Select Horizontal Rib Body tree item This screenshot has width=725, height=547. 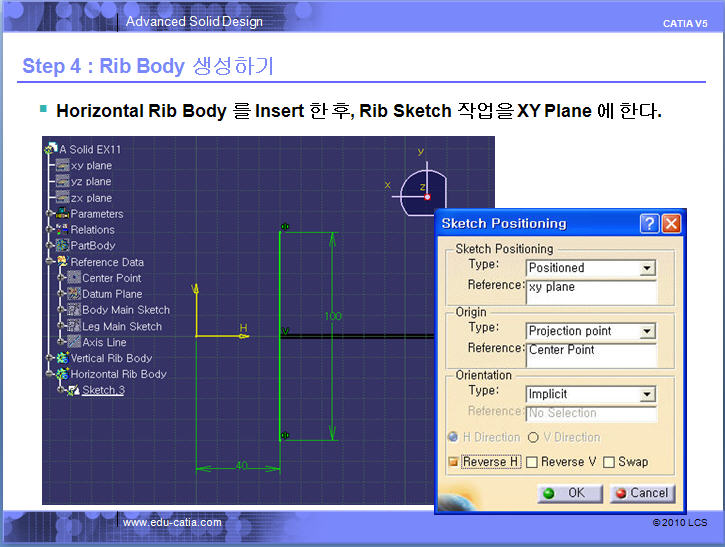118,374
